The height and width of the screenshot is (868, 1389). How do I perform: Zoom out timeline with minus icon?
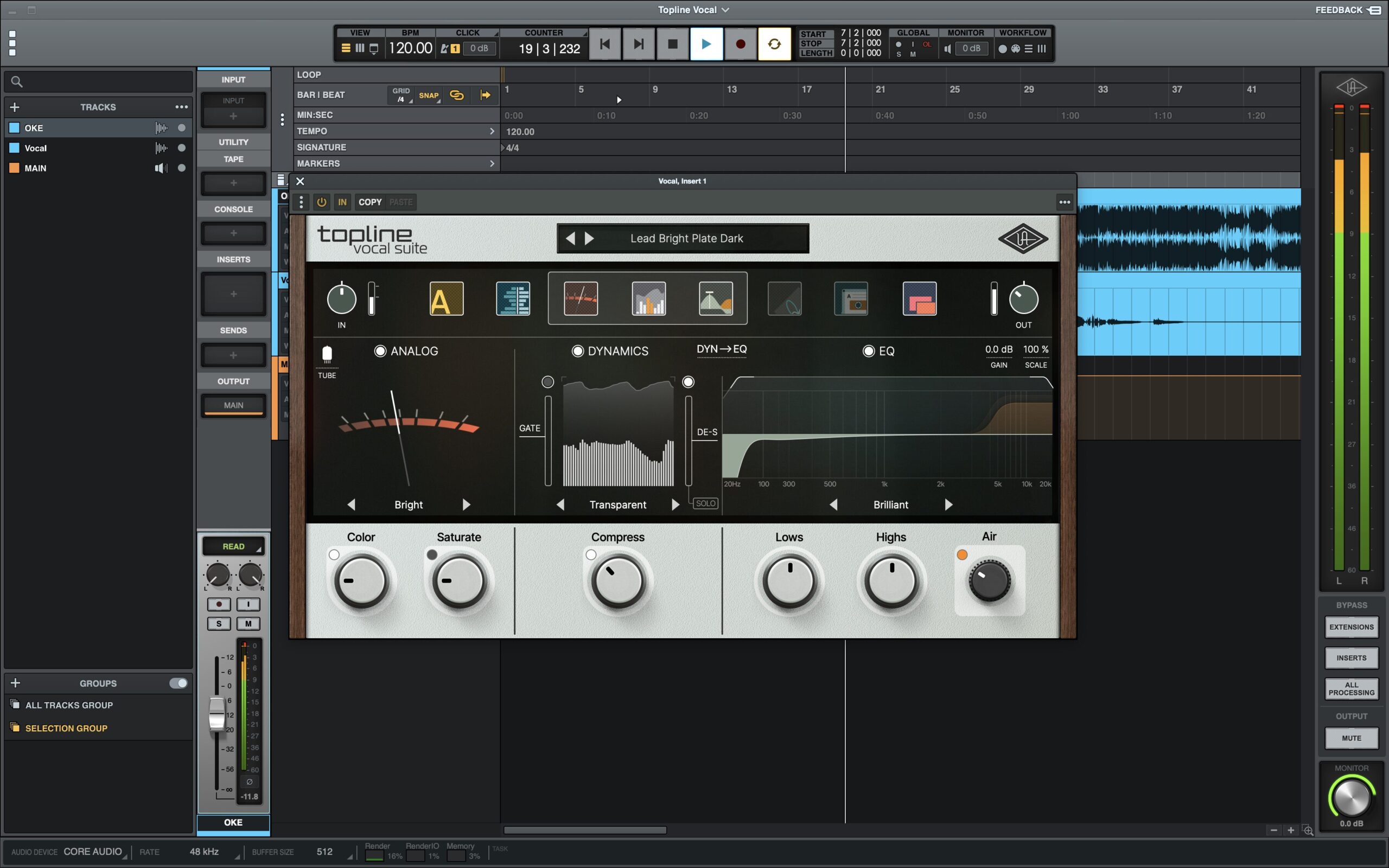(x=1273, y=830)
